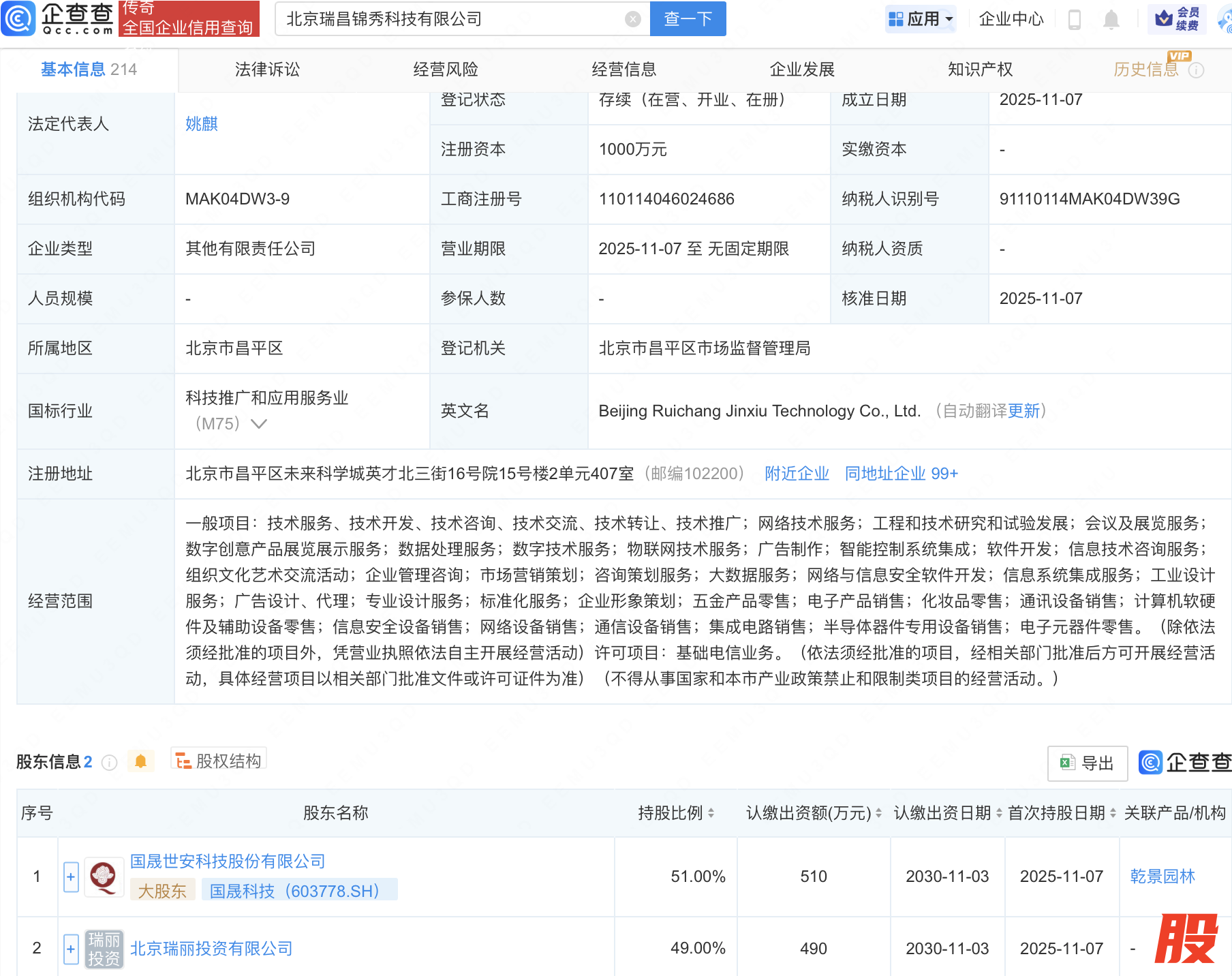Expand the 国标行业 M75 chevron
Screen dimensions: 1232x976
259,424
